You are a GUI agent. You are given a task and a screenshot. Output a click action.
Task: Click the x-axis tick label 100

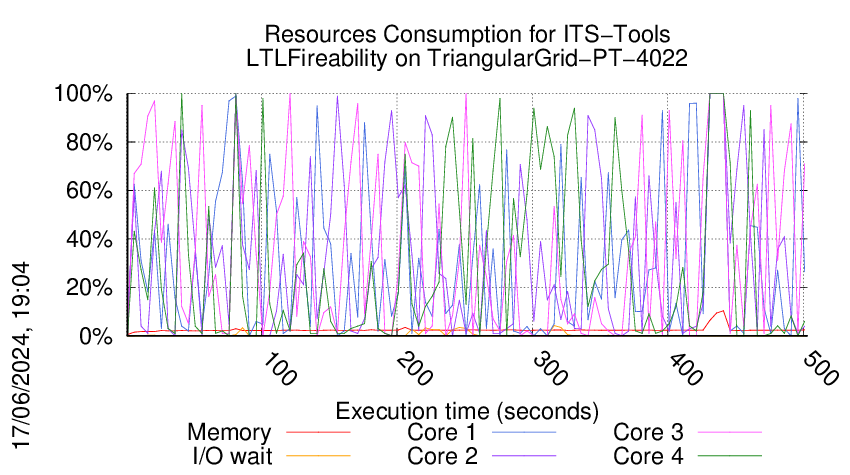click(280, 369)
